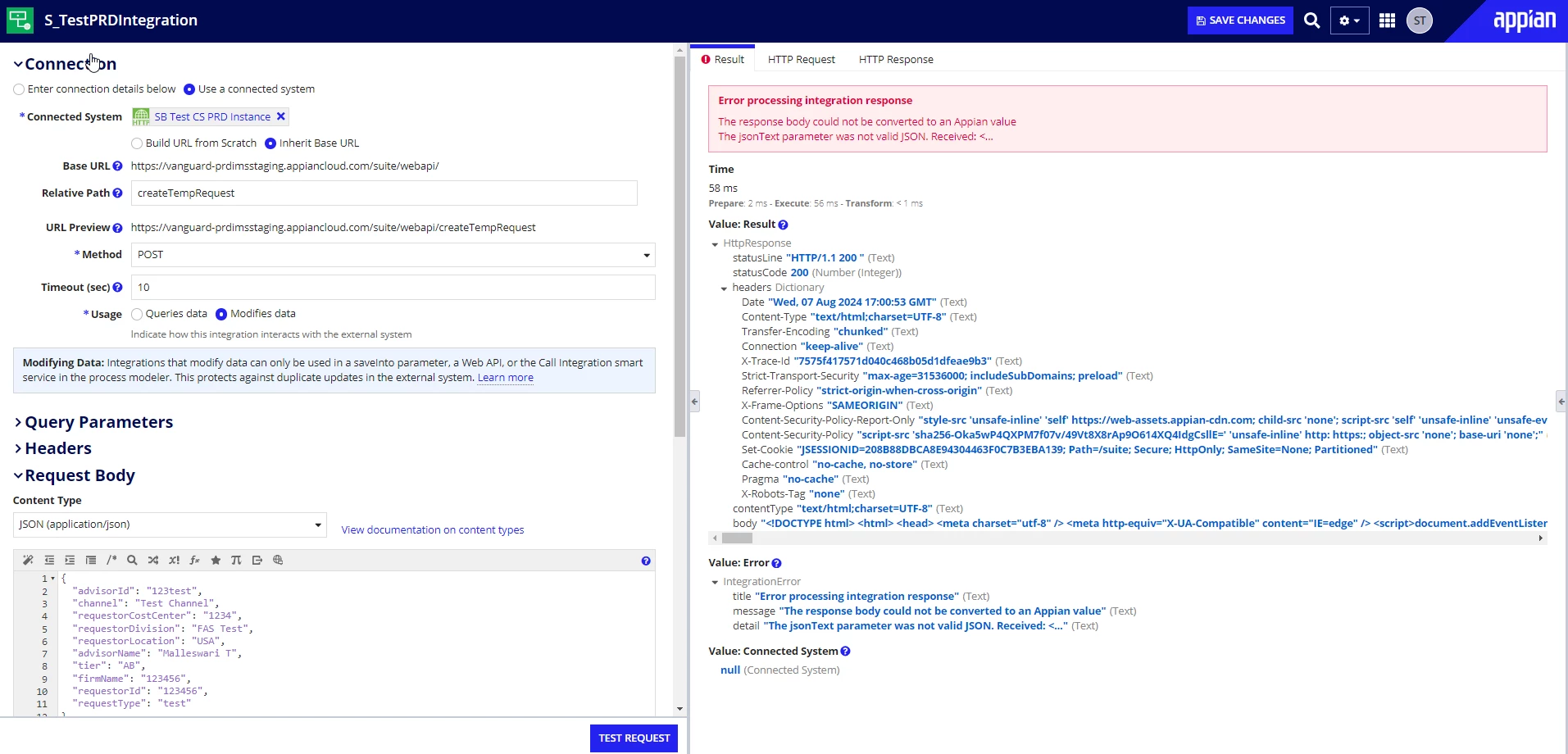
Task: Collapse the headers Dictionary node
Action: click(x=724, y=288)
